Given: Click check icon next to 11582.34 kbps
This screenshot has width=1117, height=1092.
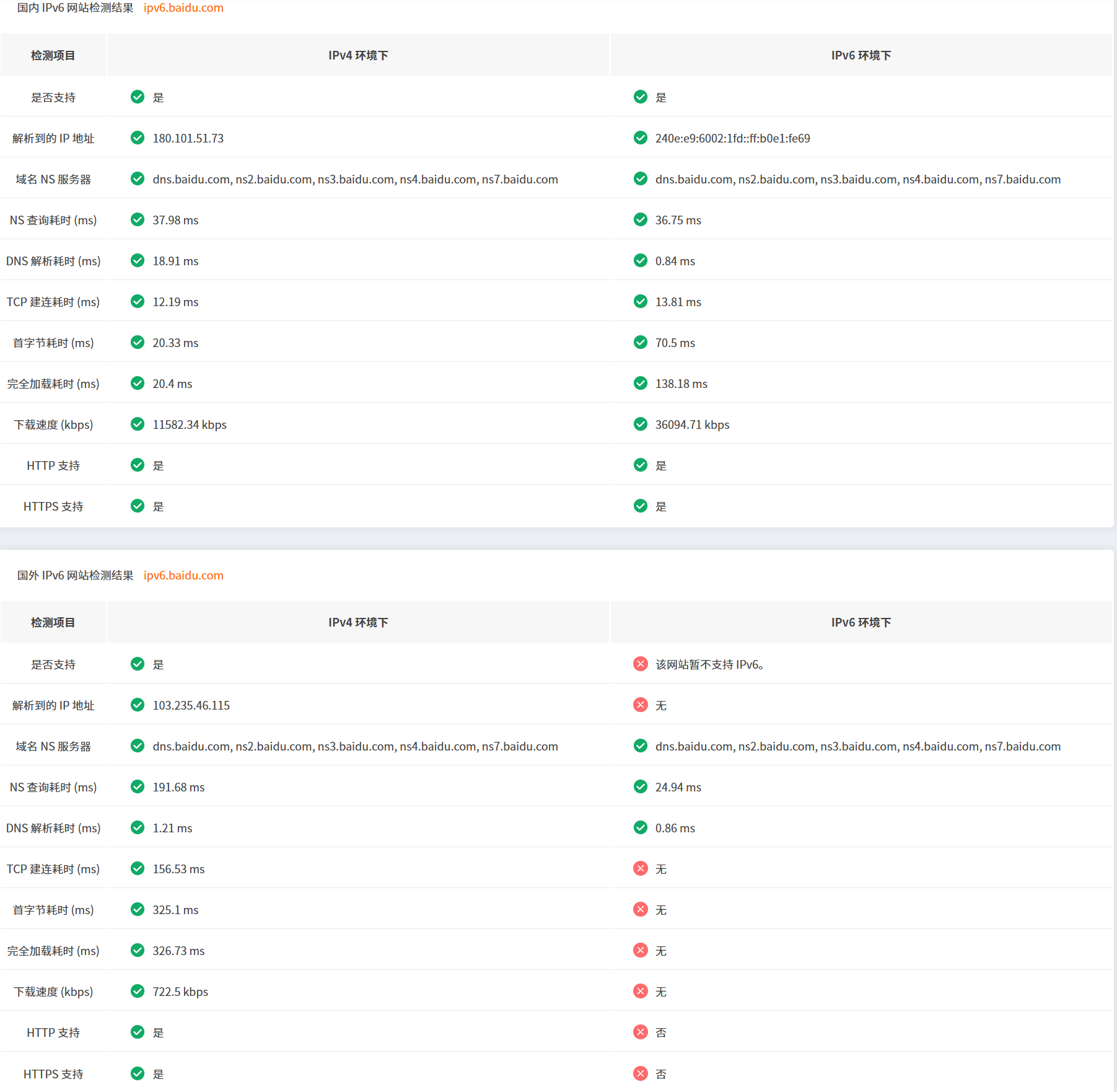Looking at the screenshot, I should (x=138, y=424).
